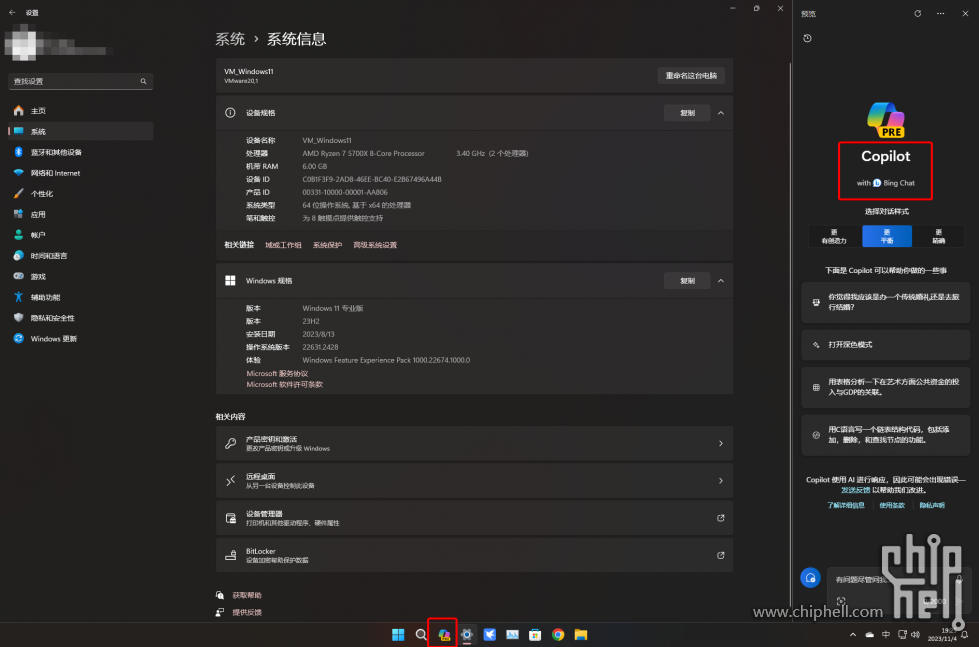Open the 域或工作组 (Domain or workgroup) link
979x647 pixels.
click(x=283, y=245)
